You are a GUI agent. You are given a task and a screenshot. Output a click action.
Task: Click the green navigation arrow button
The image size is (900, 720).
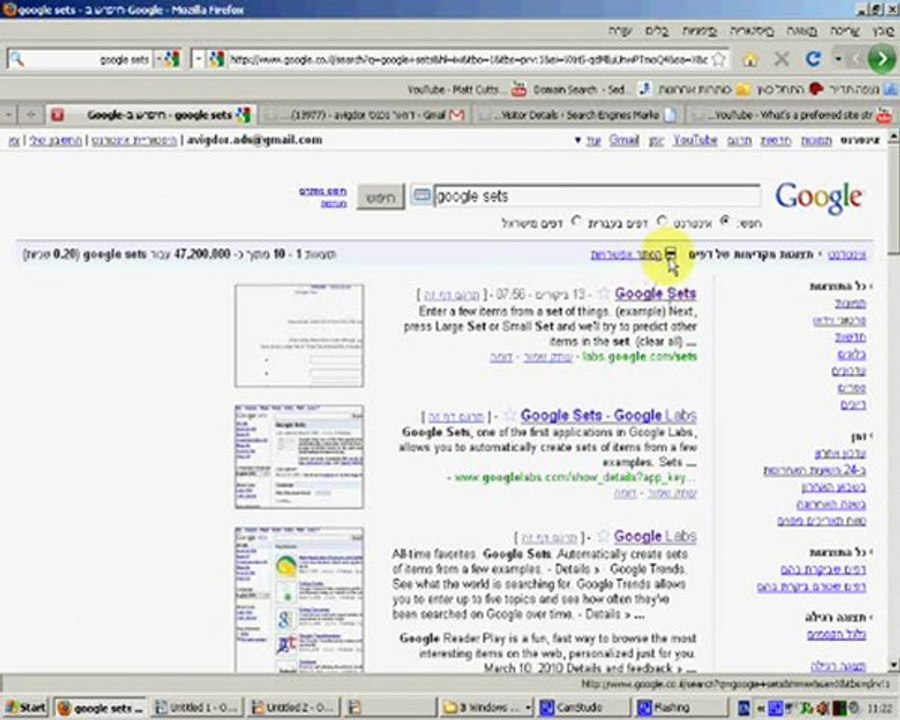coord(881,58)
